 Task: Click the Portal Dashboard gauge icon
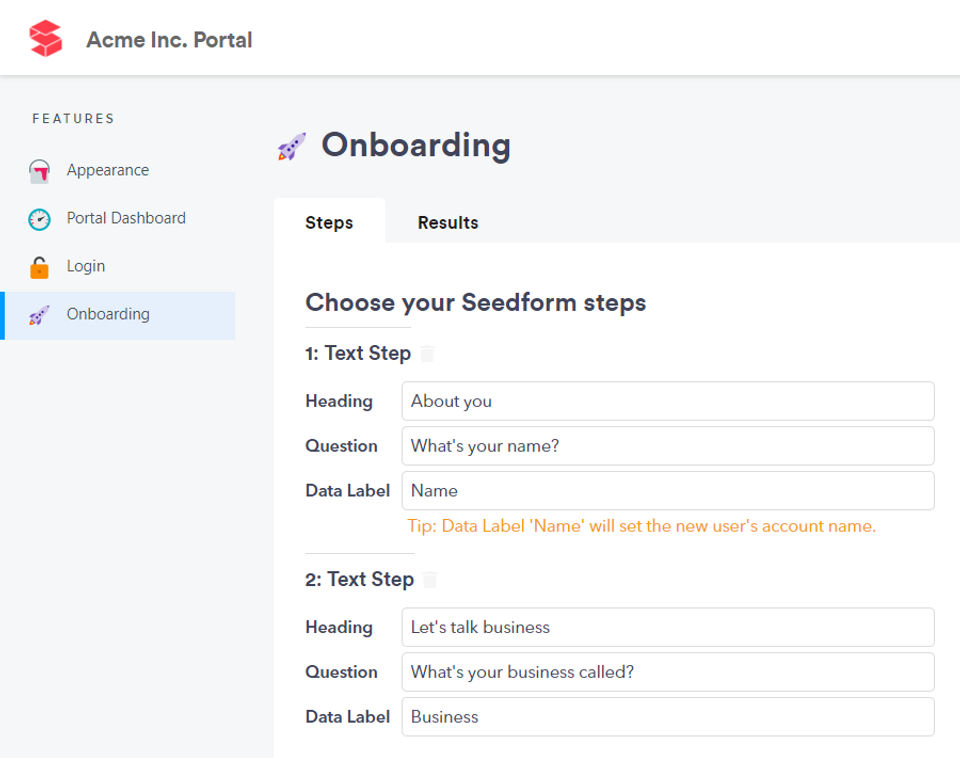[x=39, y=219]
